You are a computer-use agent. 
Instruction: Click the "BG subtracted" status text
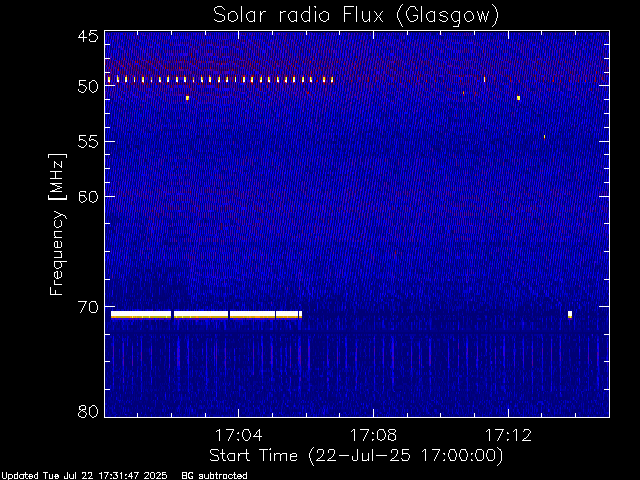[215, 476]
